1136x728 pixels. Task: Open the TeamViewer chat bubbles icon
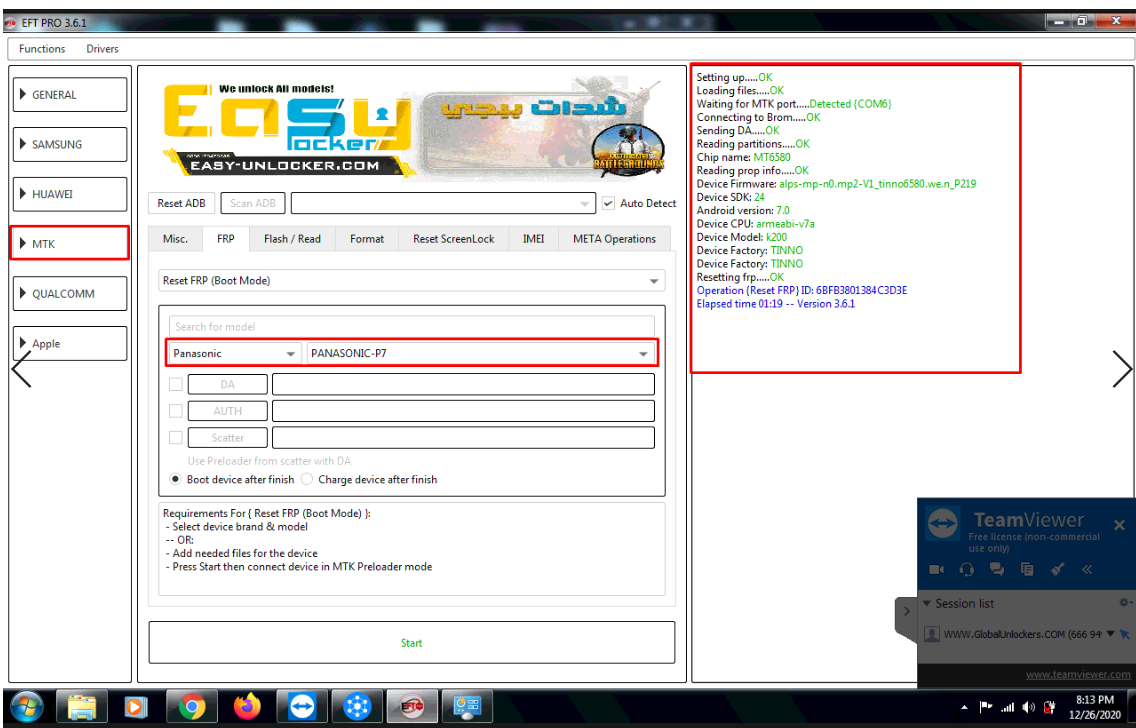(997, 569)
